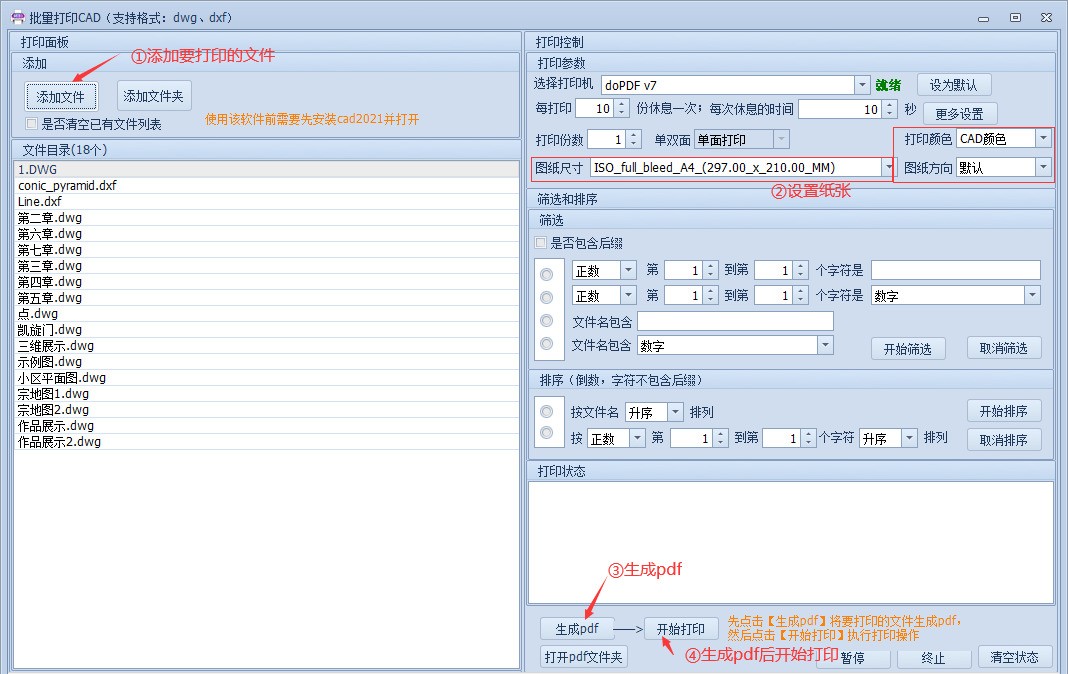Click the 更多设置 button
Image resolution: width=1068 pixels, height=674 pixels.
click(x=960, y=114)
